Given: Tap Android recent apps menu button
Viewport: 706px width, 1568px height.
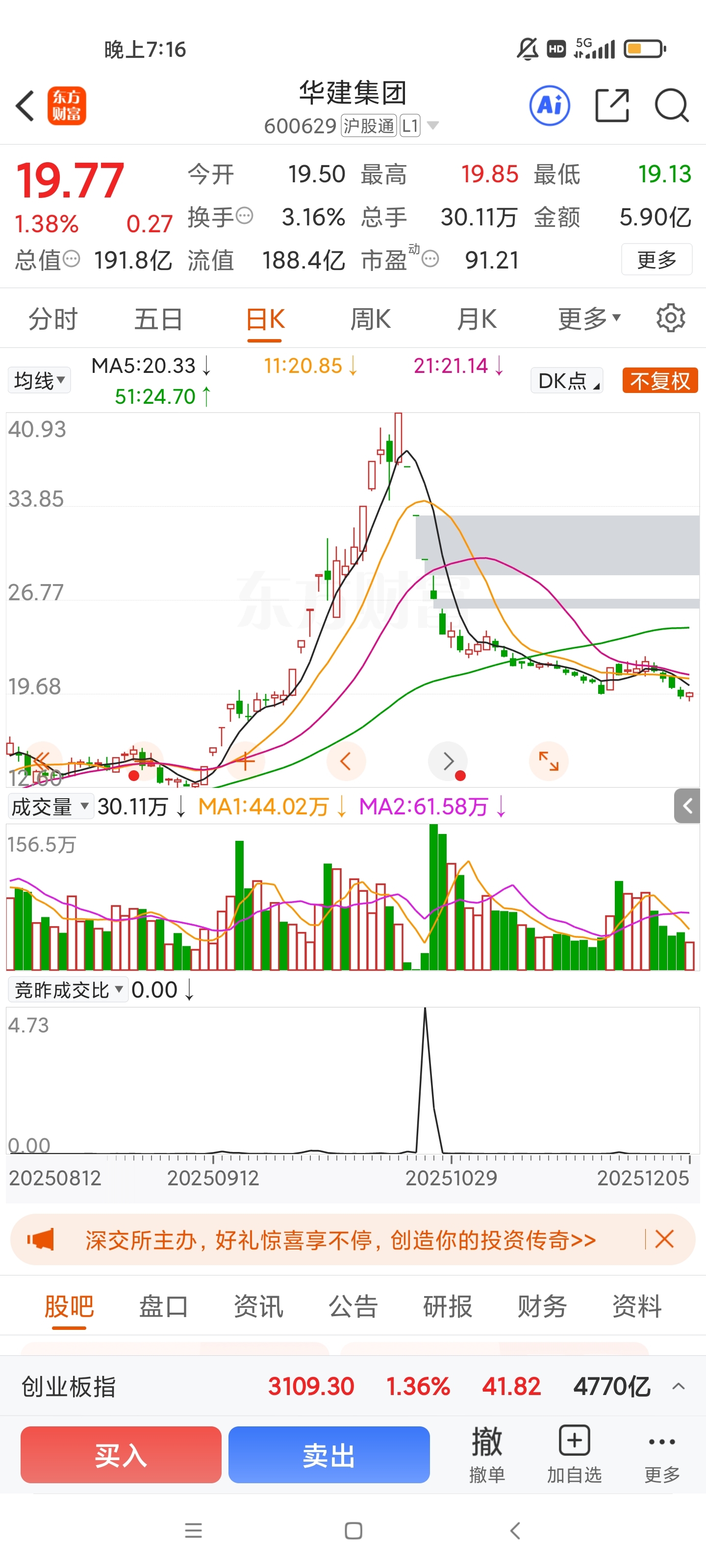Looking at the screenshot, I should tap(193, 1530).
